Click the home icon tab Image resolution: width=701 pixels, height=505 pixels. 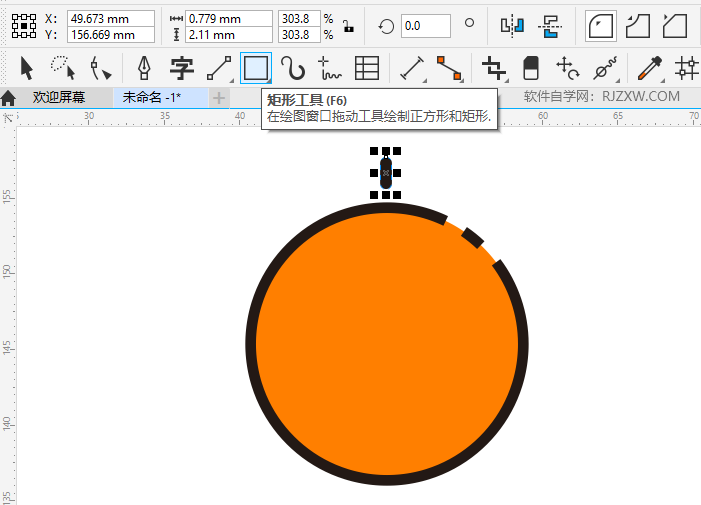tap(8, 97)
